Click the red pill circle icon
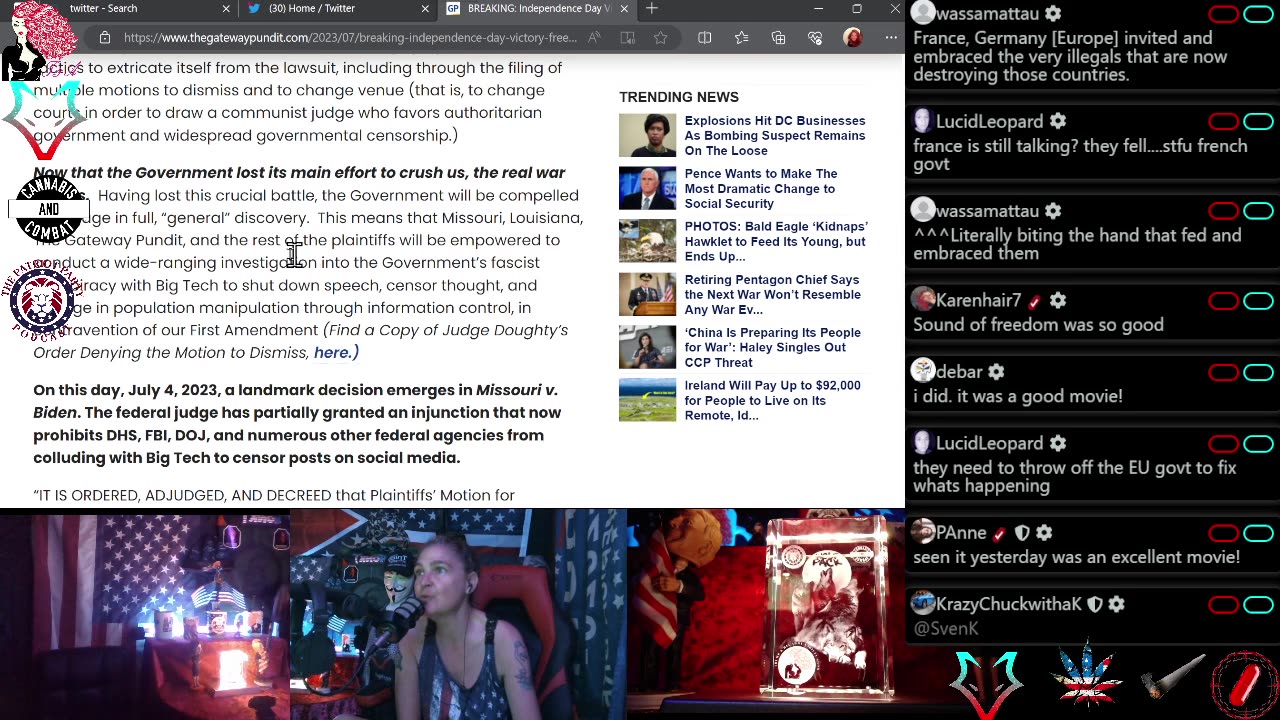1280x720 pixels. pyautogui.click(x=1244, y=685)
